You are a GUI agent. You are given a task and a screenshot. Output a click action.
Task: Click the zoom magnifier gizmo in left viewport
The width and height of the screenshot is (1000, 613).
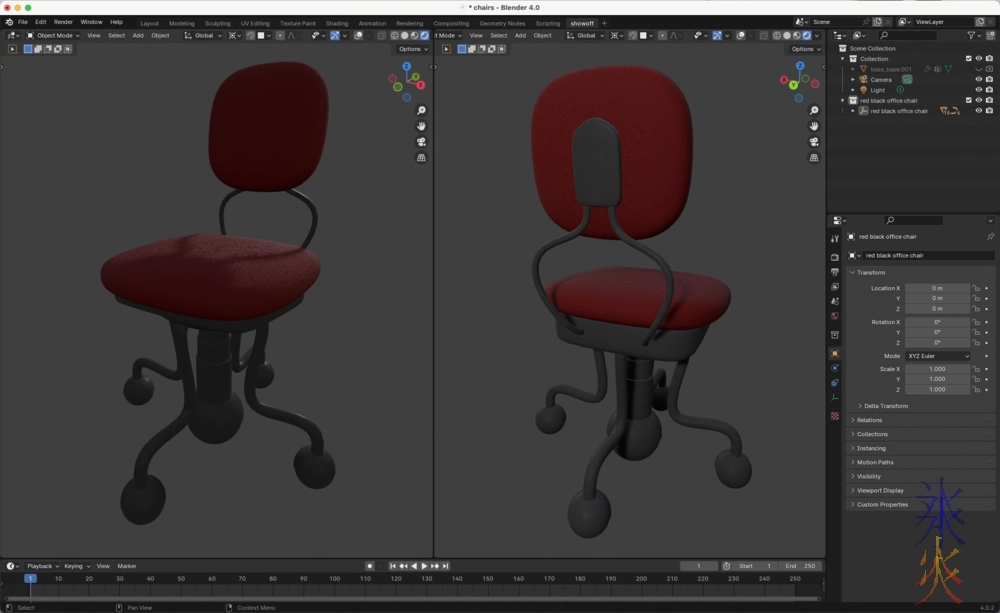[422, 111]
